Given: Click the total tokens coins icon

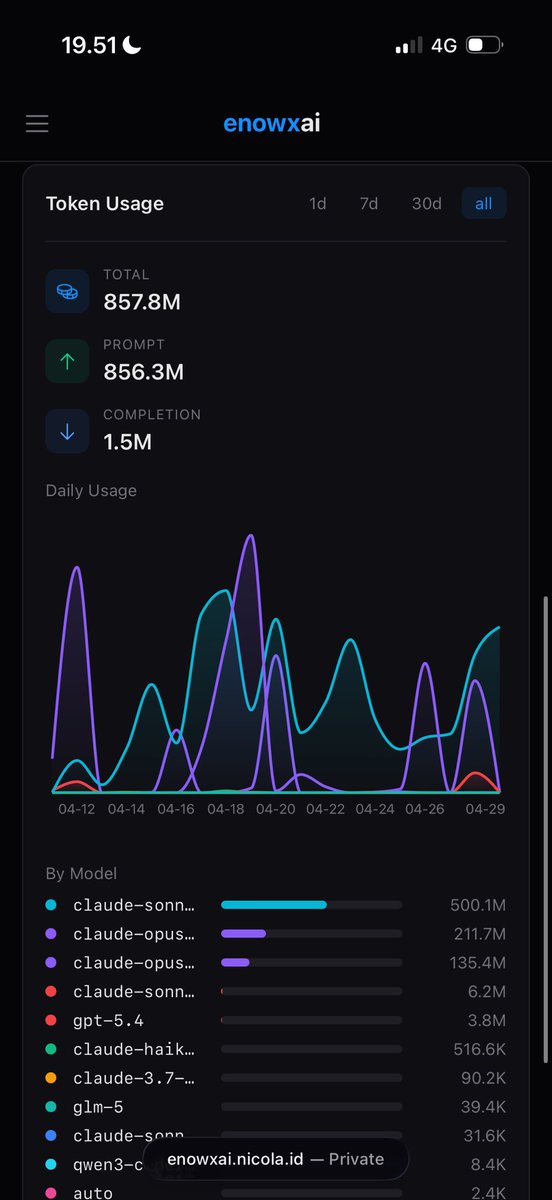Looking at the screenshot, I should coord(67,291).
